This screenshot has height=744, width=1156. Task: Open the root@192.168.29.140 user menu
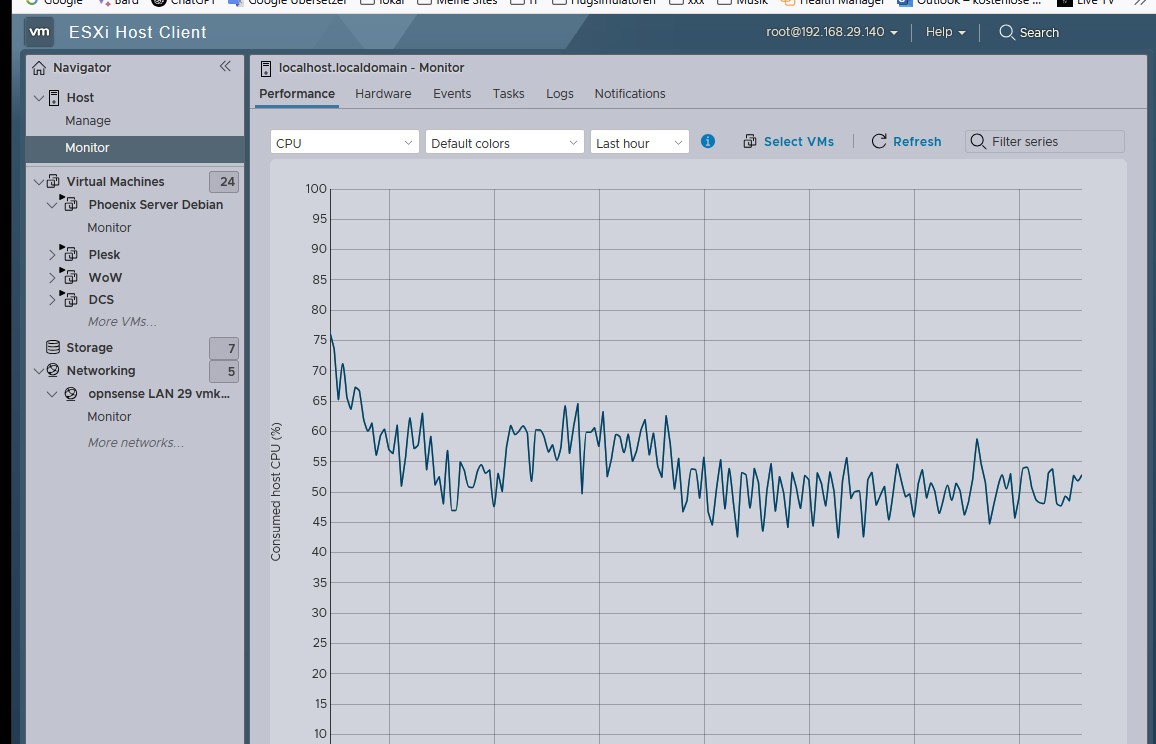tap(832, 32)
